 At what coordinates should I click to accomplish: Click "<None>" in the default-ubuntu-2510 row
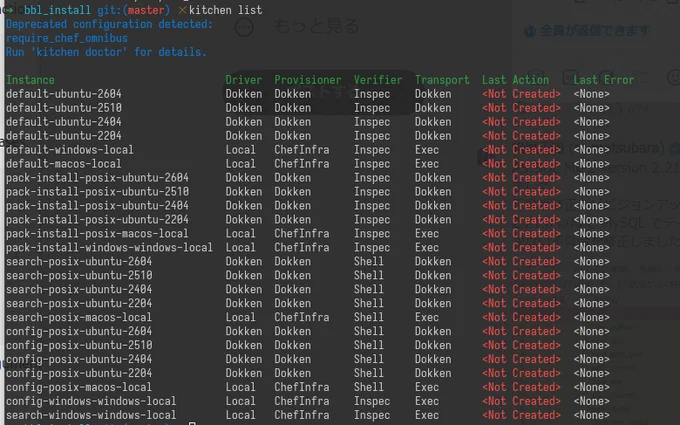592,108
